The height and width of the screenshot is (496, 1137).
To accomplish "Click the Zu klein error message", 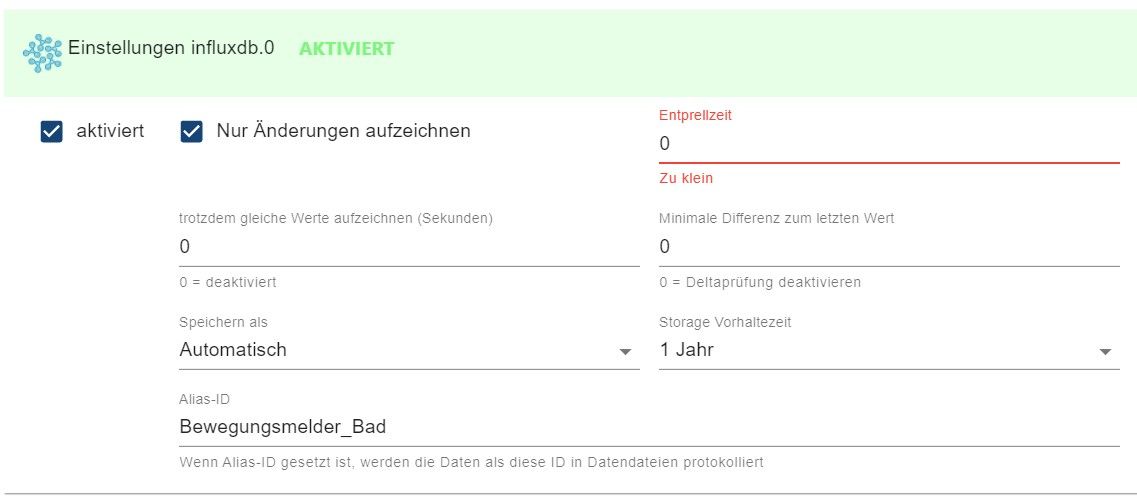I will coord(686,178).
